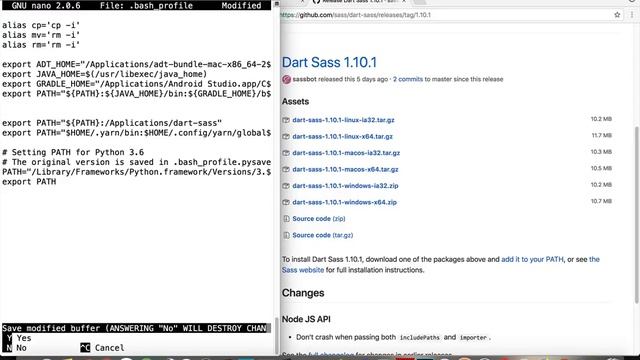Click package icon beside windows-x64 asset
Screen dimensions: 640x360
point(286,202)
